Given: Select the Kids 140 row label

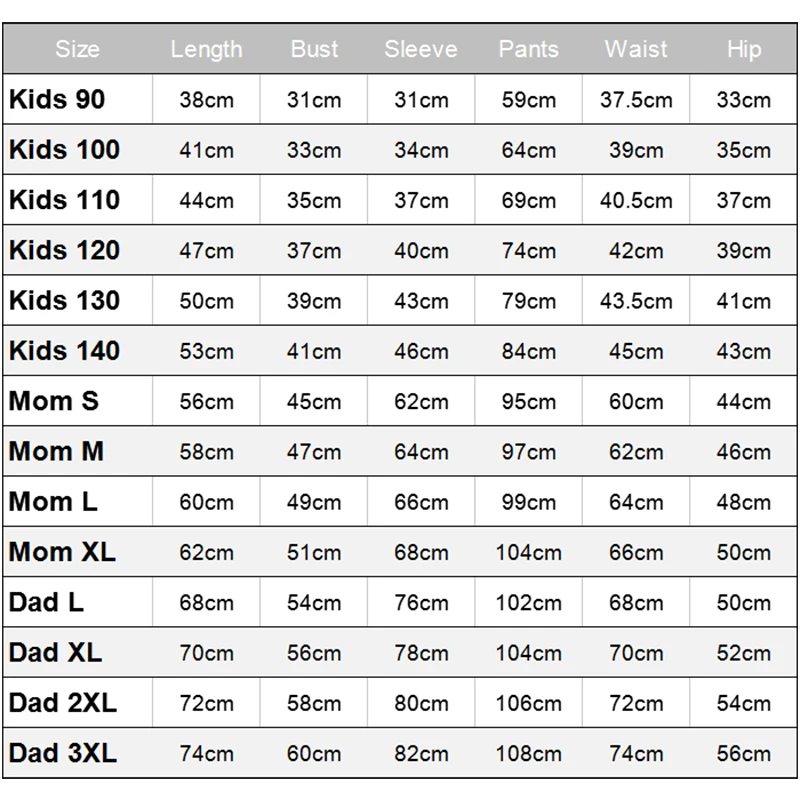Looking at the screenshot, I should coord(64,351).
